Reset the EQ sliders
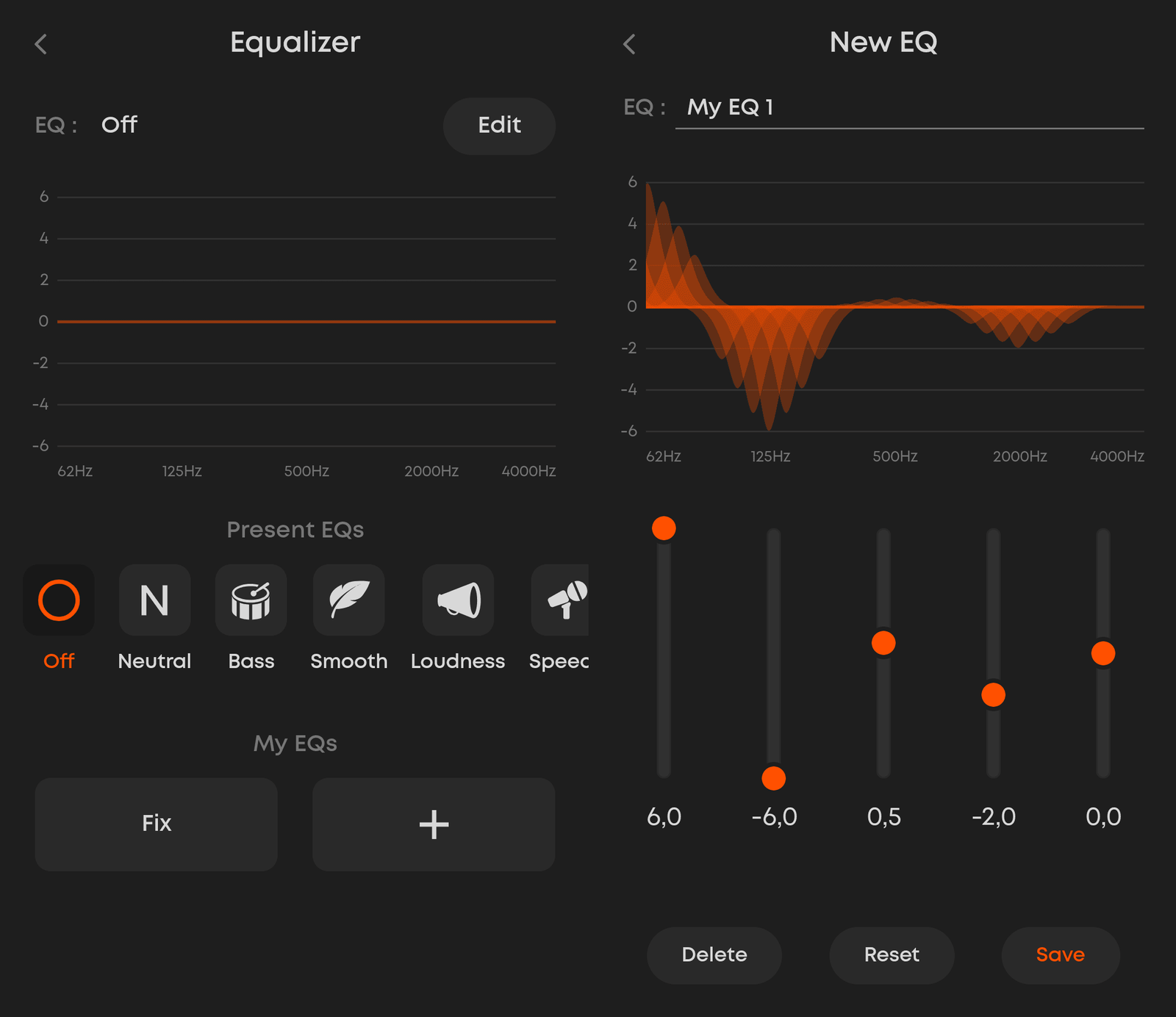The height and width of the screenshot is (1017, 1176). pyautogui.click(x=892, y=955)
